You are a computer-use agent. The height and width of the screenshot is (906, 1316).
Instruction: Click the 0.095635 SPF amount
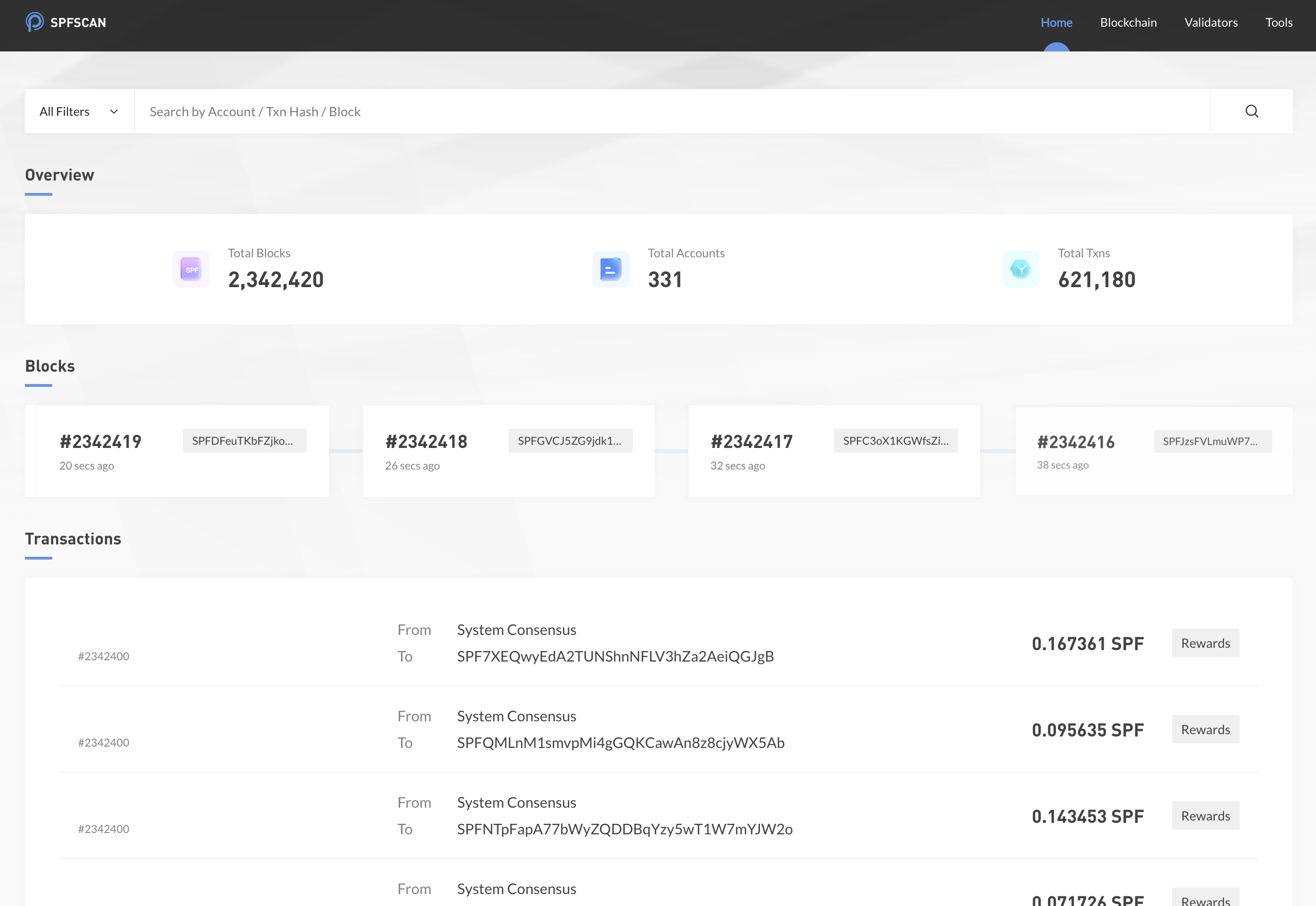pos(1088,730)
